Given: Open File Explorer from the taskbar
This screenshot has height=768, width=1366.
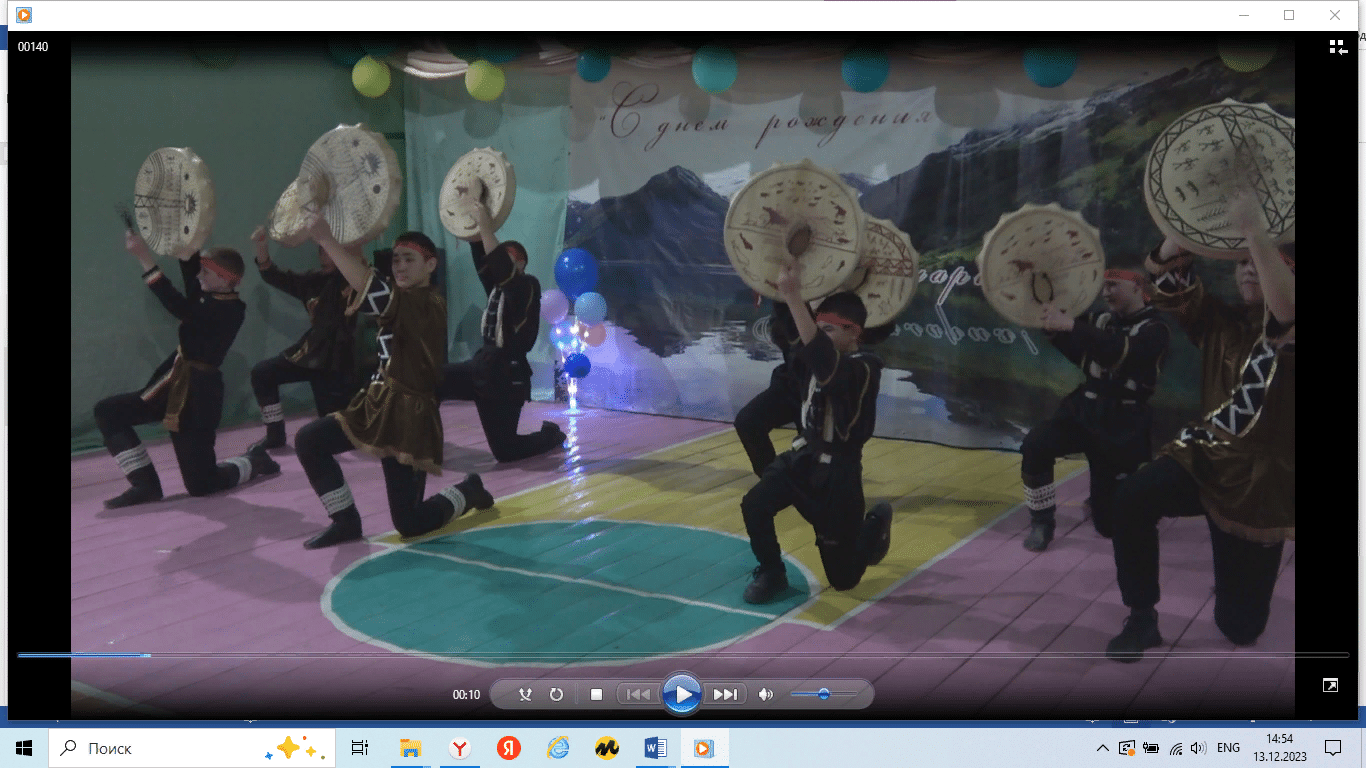Looking at the screenshot, I should point(410,748).
